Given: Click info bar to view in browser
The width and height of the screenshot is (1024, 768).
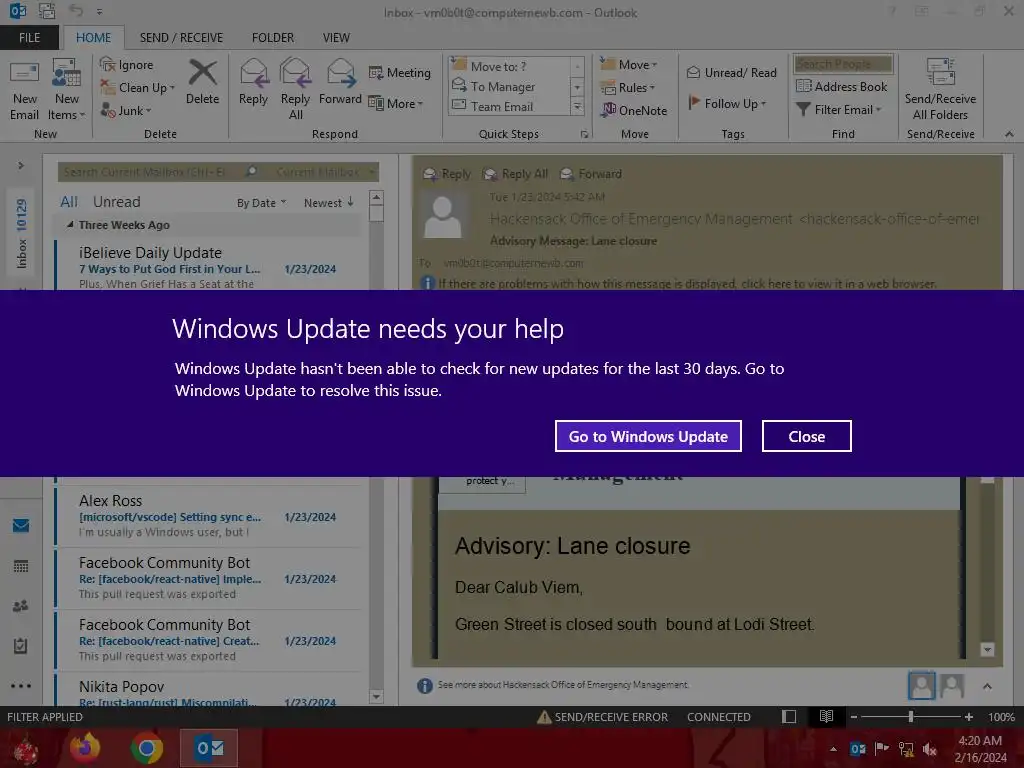Looking at the screenshot, I should [686, 283].
